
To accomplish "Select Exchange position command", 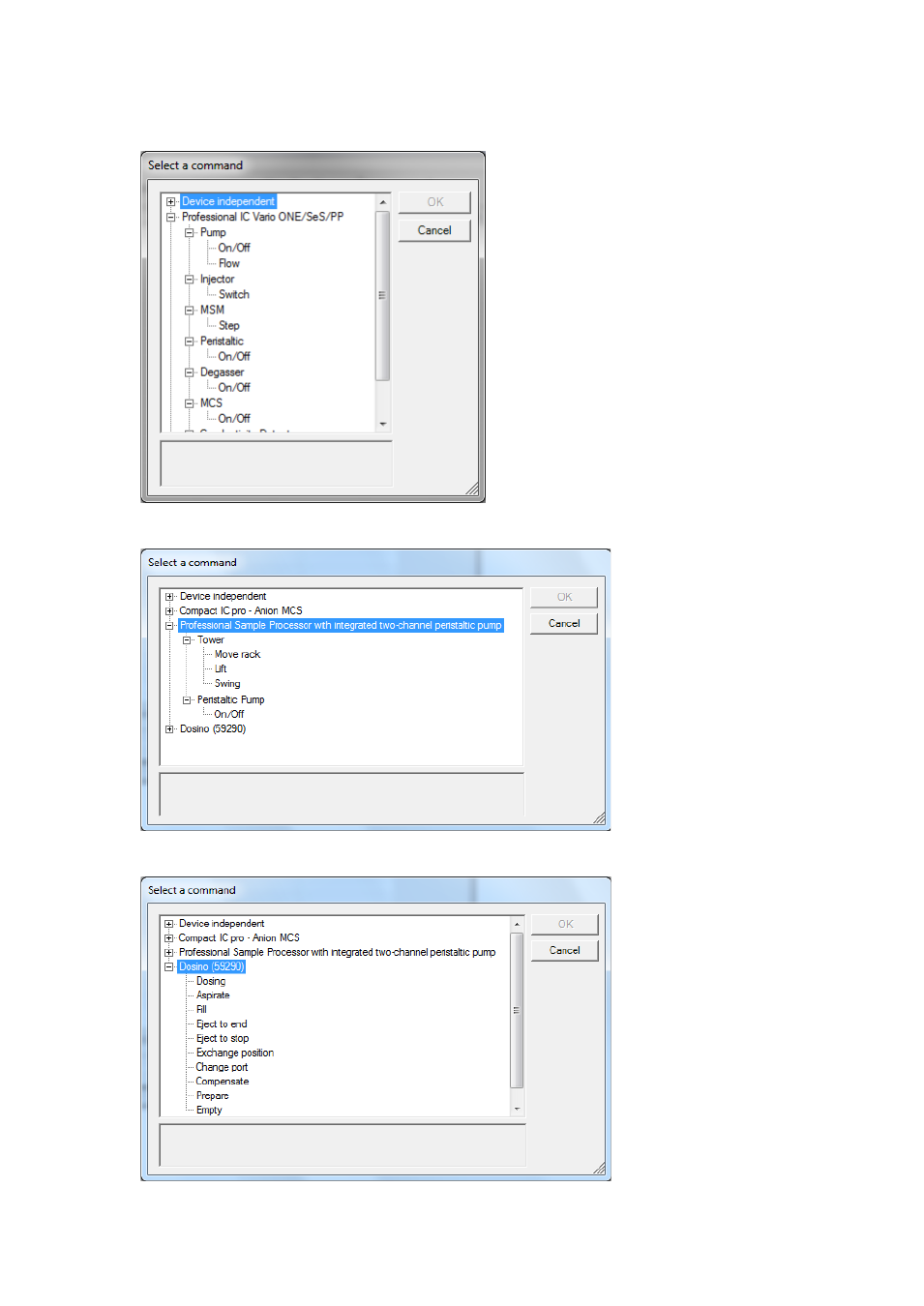I will [x=235, y=1054].
